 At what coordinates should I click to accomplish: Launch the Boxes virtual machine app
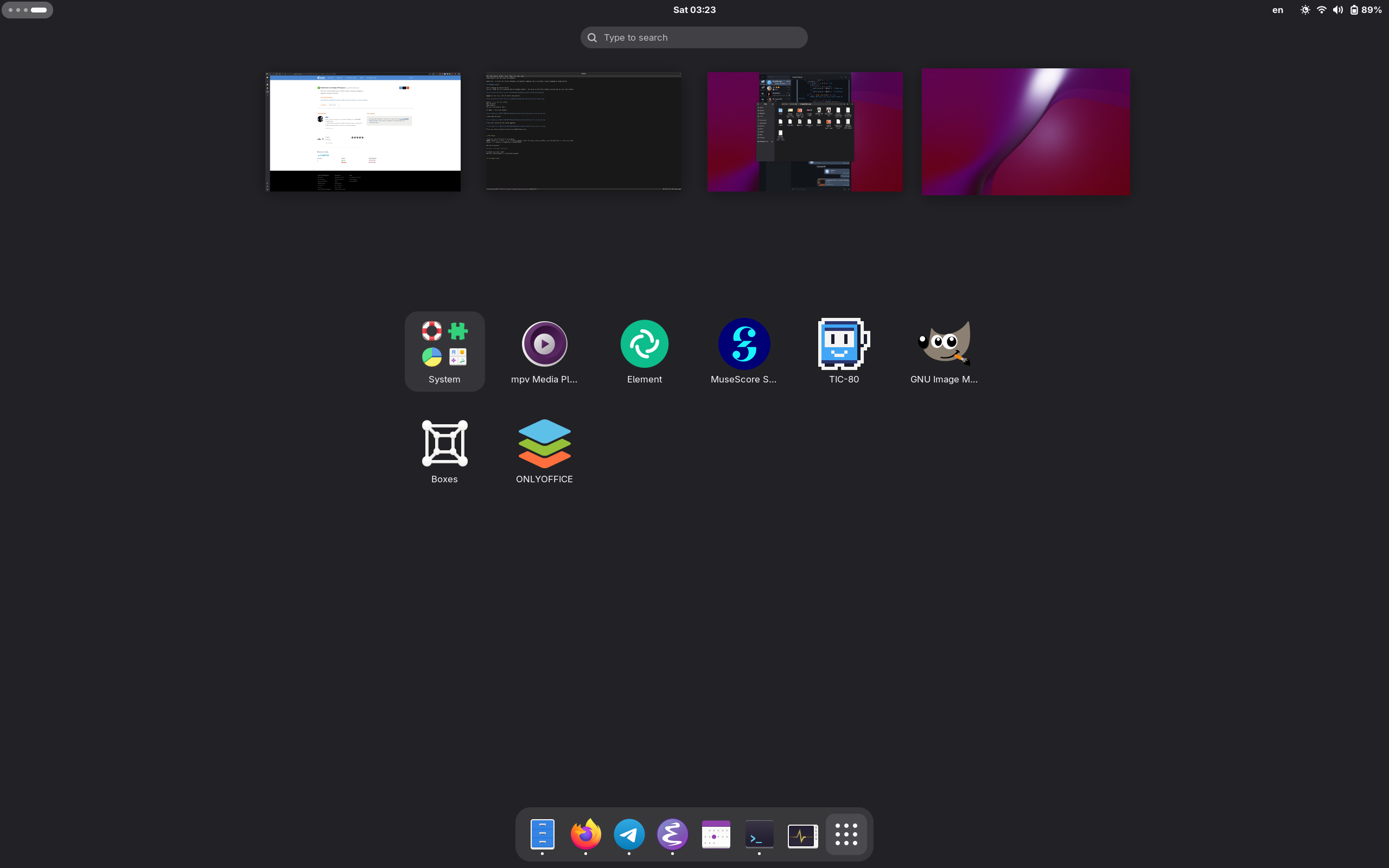(444, 444)
